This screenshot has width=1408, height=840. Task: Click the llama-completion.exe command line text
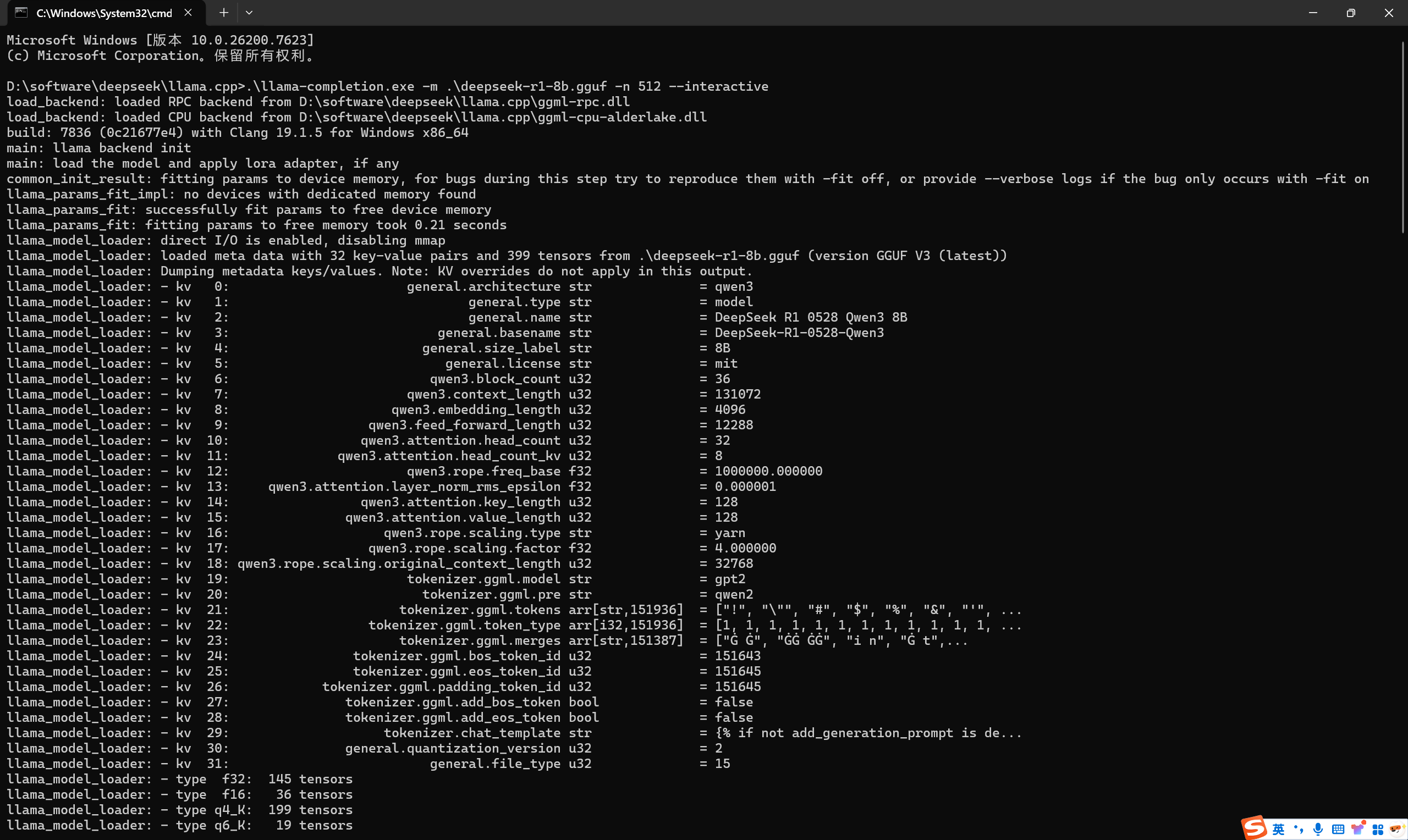tap(508, 86)
